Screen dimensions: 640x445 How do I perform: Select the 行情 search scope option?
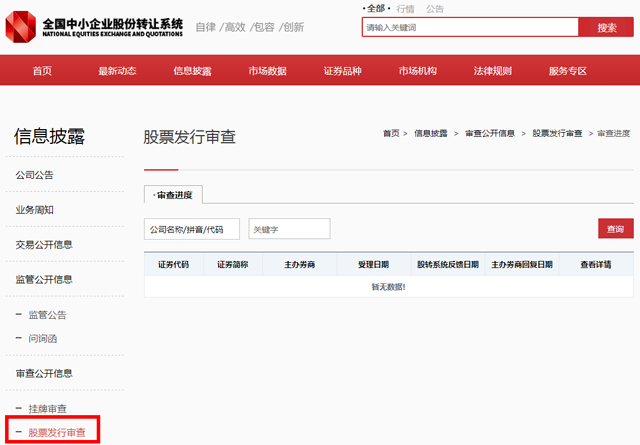pos(405,8)
